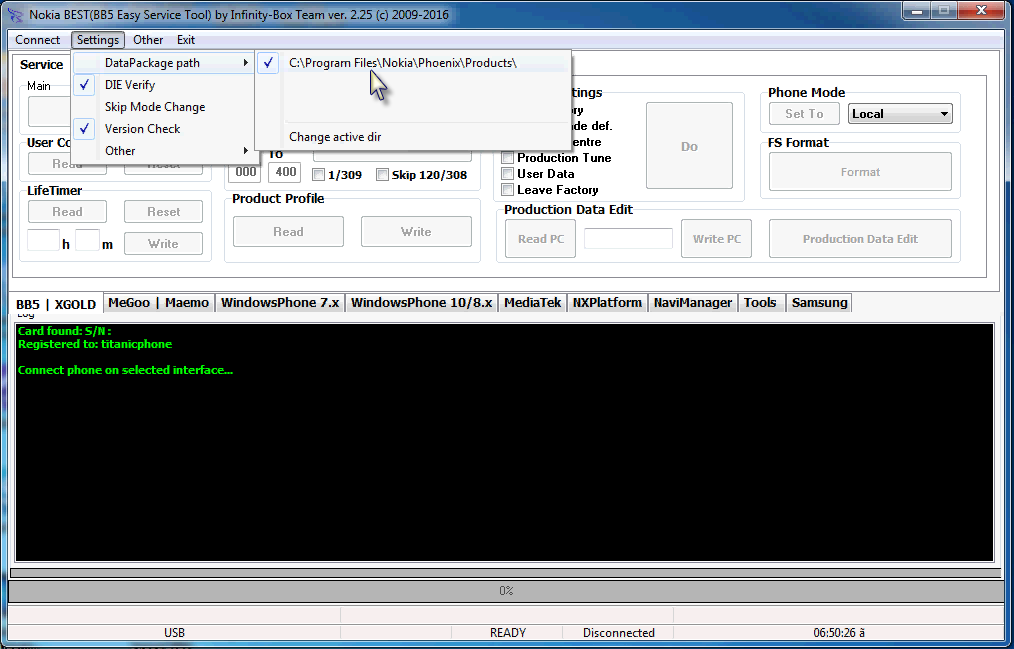Switch to WindowsPhone 7.x tab
Viewport: 1014px width, 649px height.
tap(280, 303)
